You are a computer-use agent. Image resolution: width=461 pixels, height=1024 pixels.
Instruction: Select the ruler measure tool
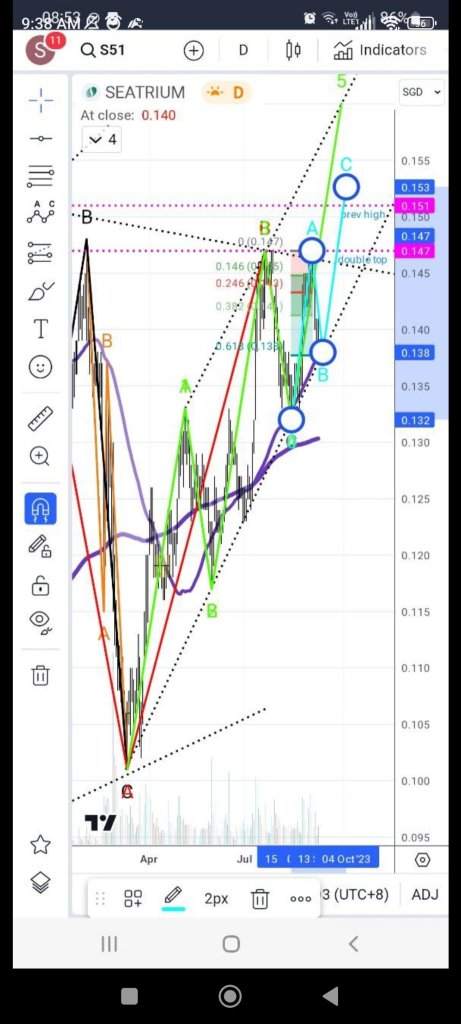tap(40, 419)
